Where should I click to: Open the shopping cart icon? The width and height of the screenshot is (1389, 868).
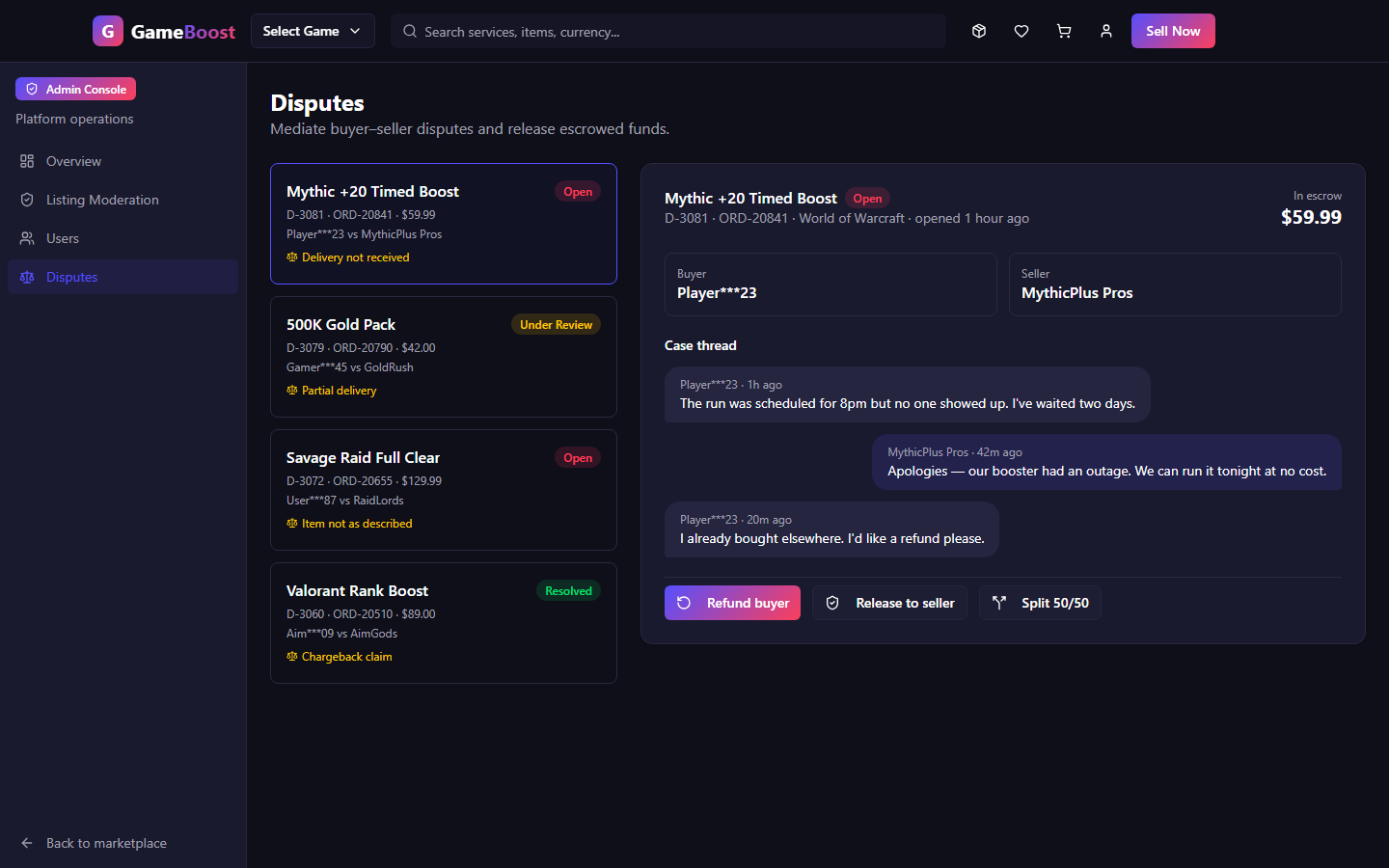(1064, 31)
